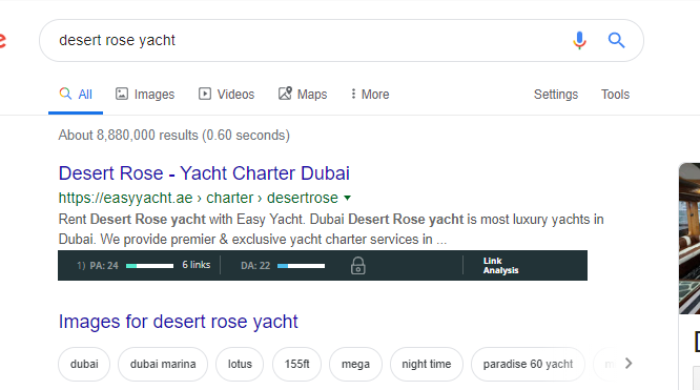
Task: Click the microphone voice search icon
Action: (x=579, y=41)
